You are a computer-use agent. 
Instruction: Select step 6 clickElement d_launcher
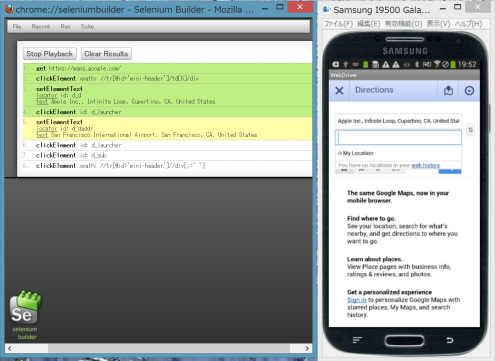pyautogui.click(x=168, y=145)
